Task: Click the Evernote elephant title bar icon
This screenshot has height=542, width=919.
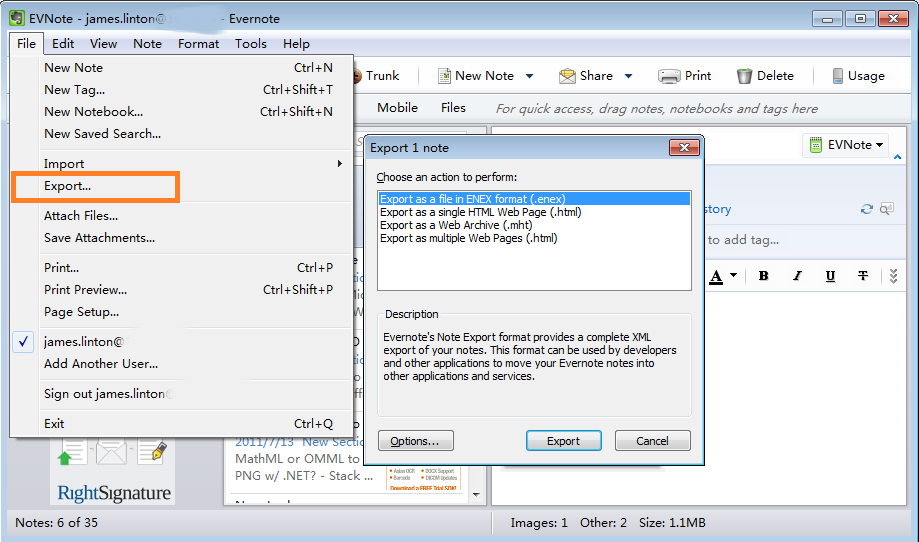Action: pos(16,18)
